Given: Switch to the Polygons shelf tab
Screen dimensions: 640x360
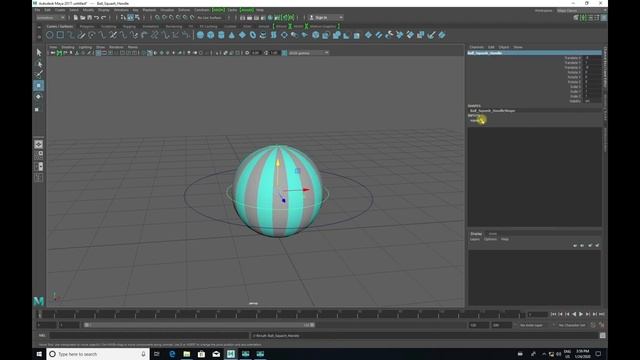Looking at the screenshot, I should click(87, 27).
